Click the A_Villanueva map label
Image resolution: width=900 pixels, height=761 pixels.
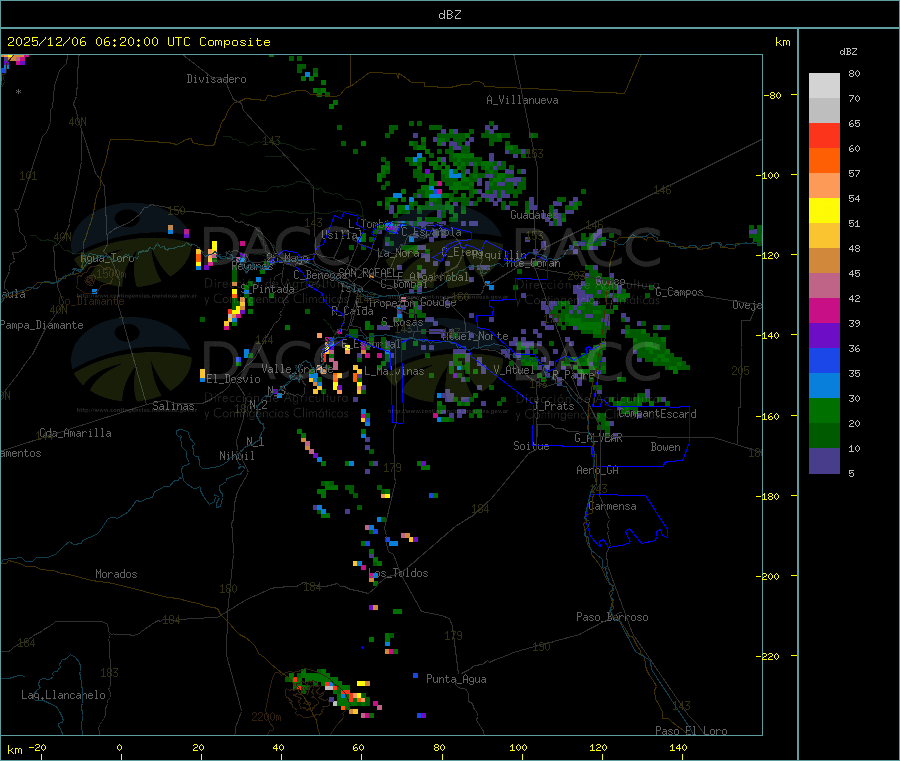(522, 100)
